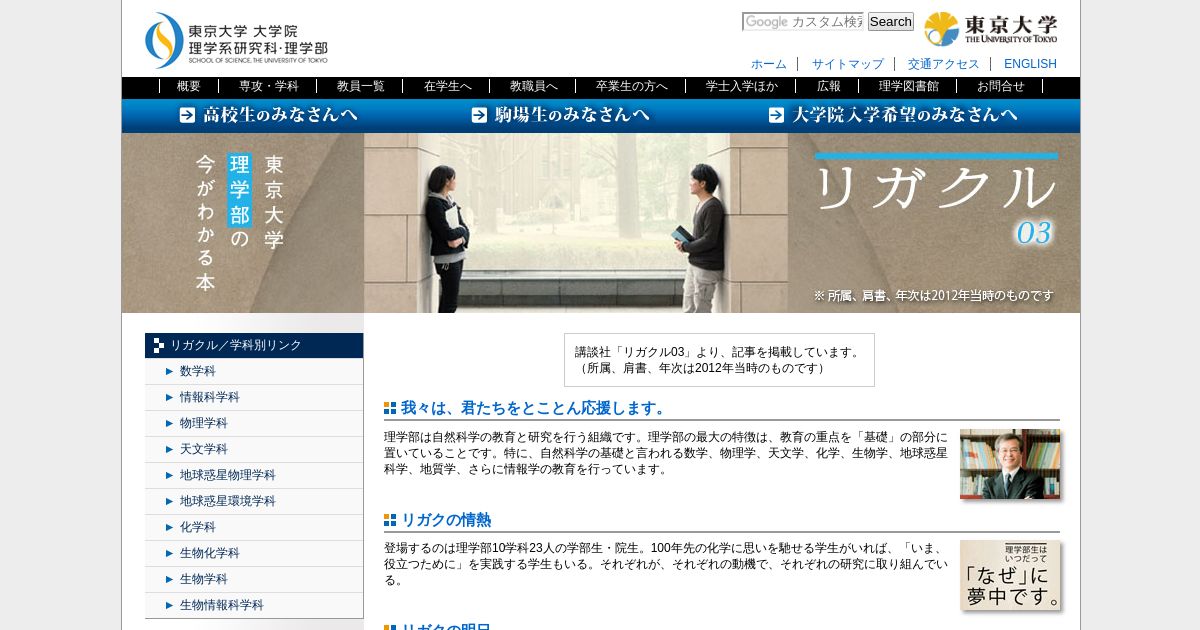Viewport: 1200px width, 630px height.
Task: Open the ホーム link
Action: point(769,64)
